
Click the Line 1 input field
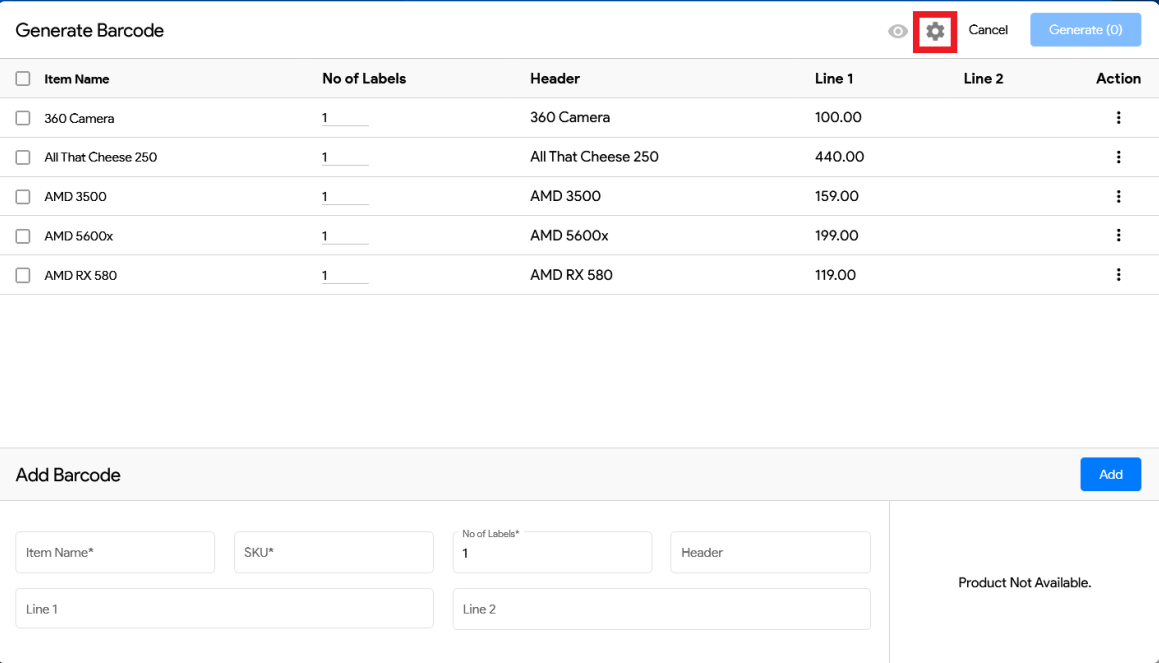coord(224,609)
